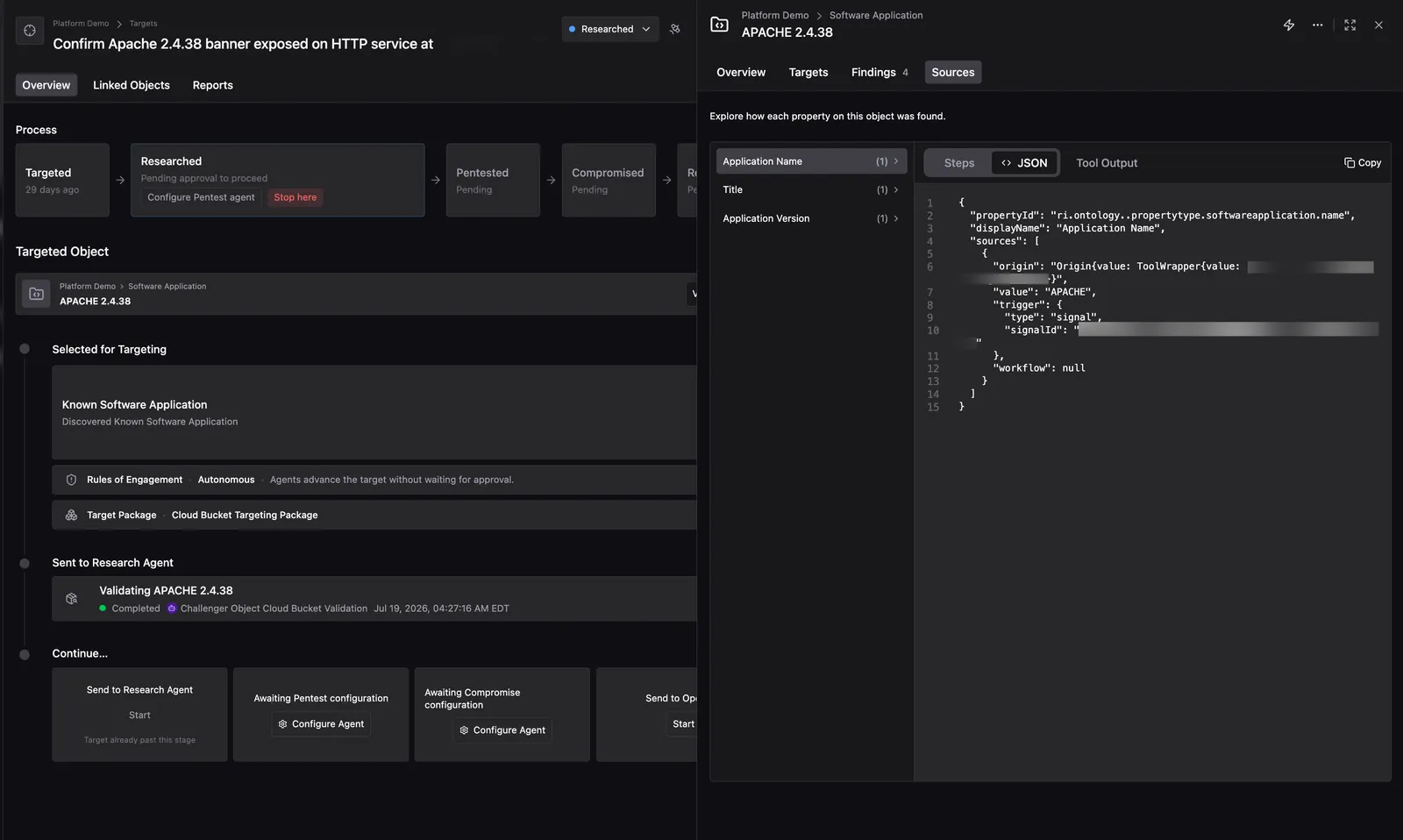The height and width of the screenshot is (840, 1403).
Task: Expand the Application Name property row
Action: coord(811,161)
